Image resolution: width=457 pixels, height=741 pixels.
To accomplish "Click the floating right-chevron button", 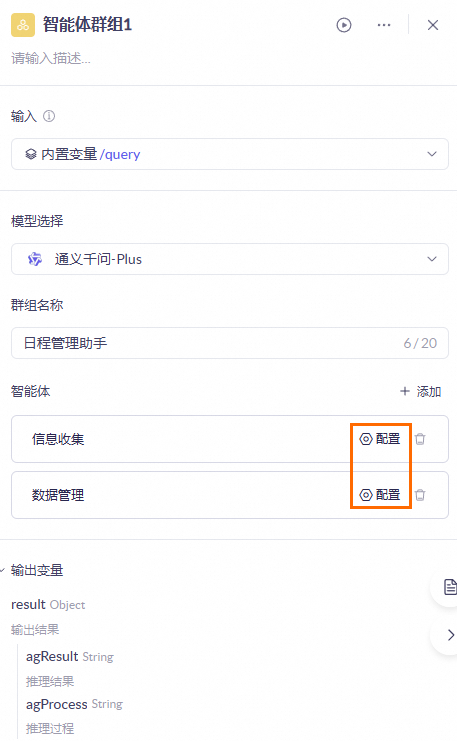I will point(450,635).
